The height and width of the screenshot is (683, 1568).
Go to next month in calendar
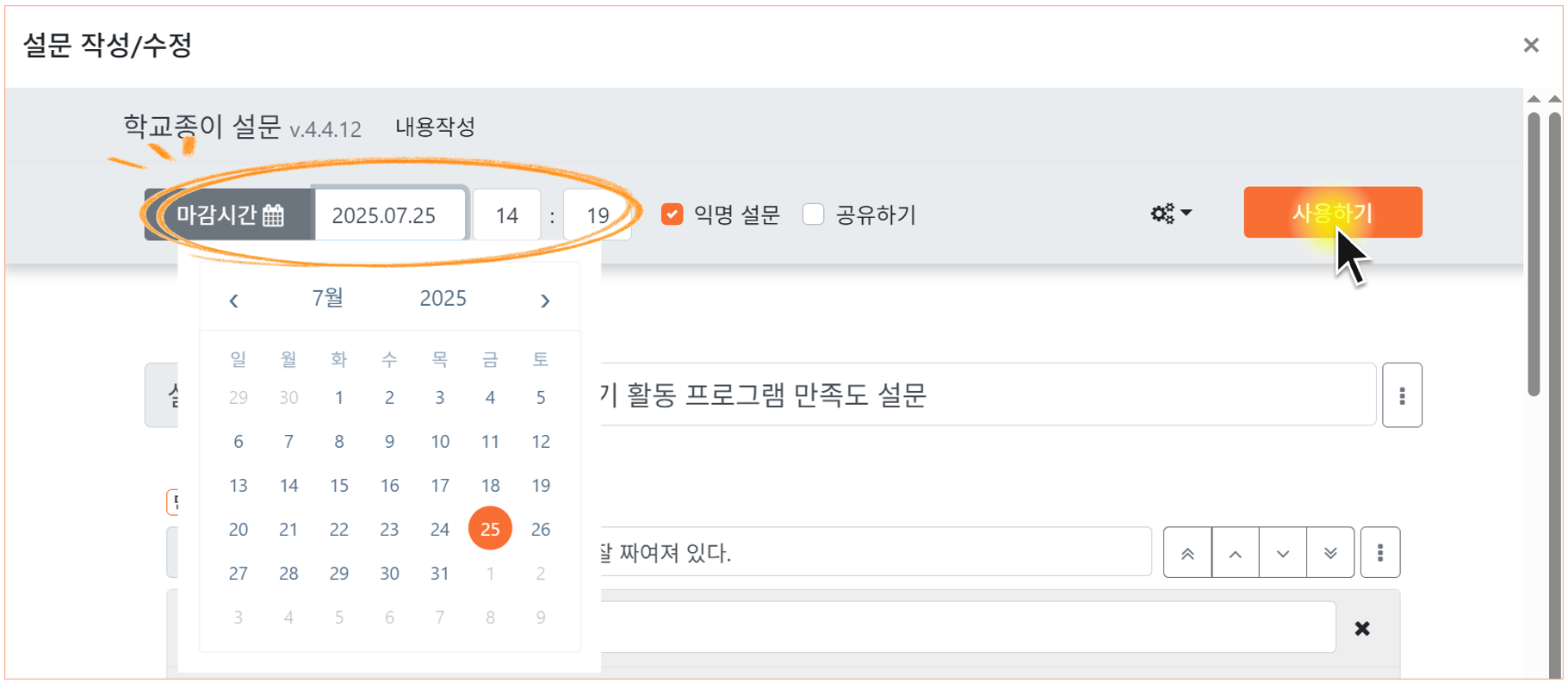pyautogui.click(x=545, y=300)
